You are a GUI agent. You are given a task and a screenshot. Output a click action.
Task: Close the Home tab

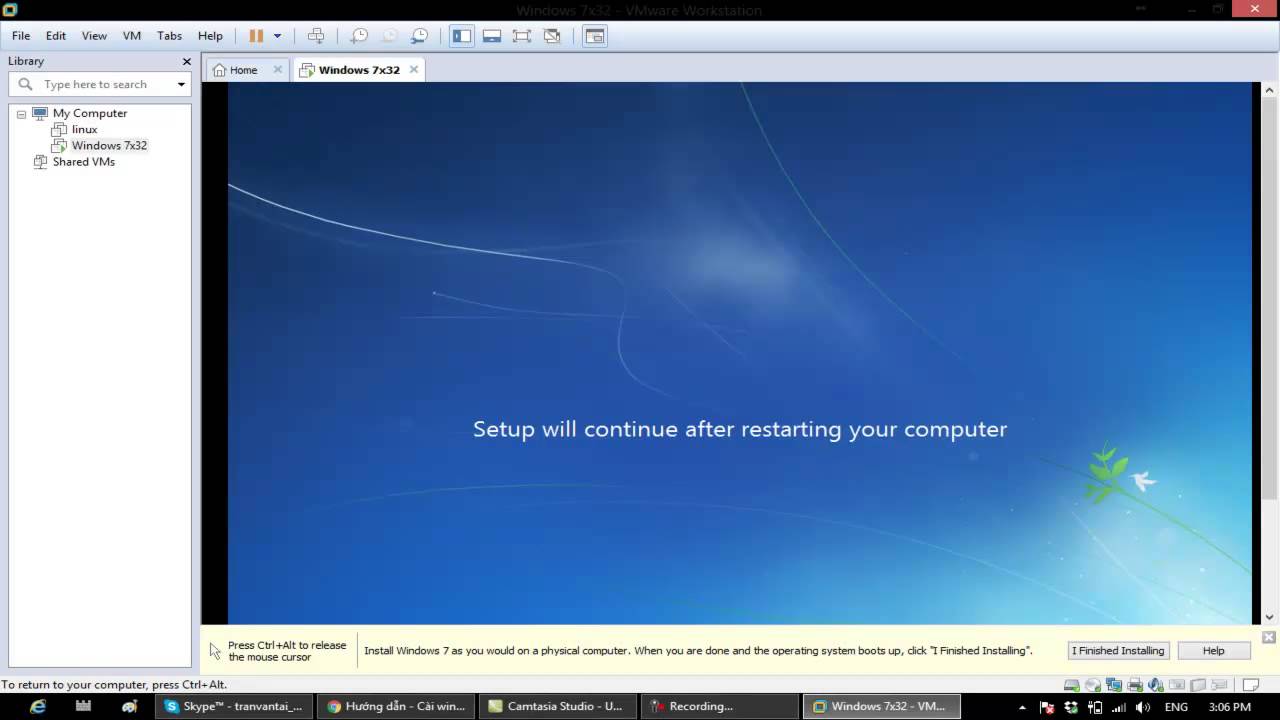pyautogui.click(x=276, y=70)
